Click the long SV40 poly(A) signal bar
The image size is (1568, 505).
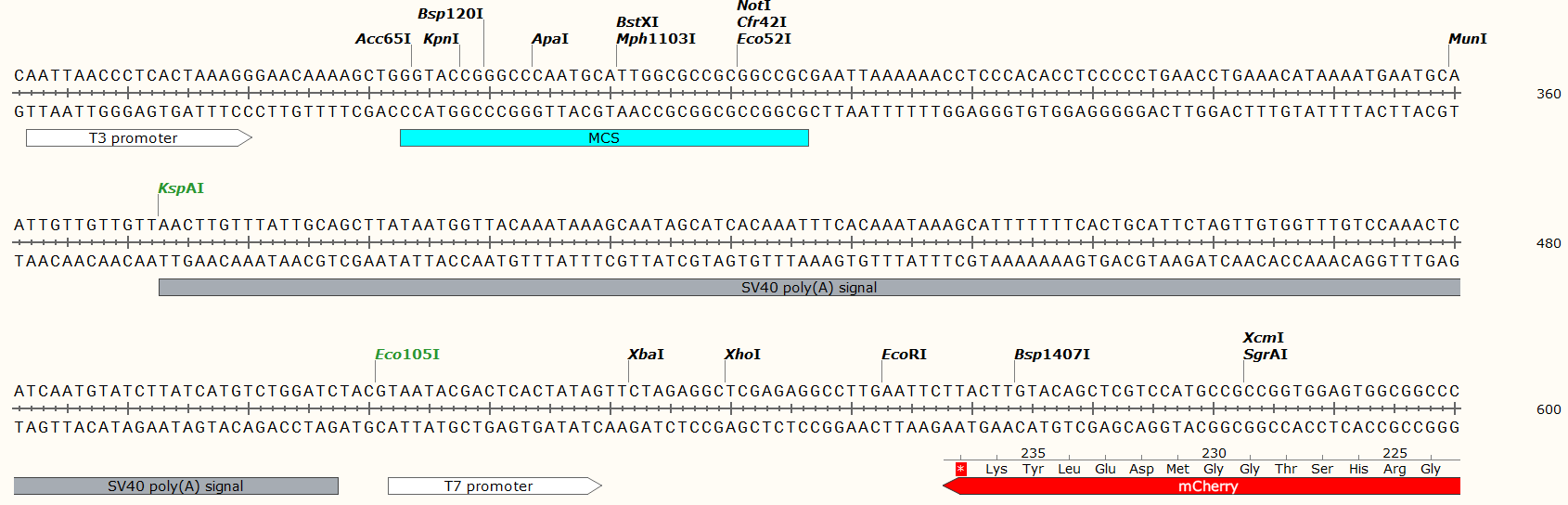click(807, 288)
